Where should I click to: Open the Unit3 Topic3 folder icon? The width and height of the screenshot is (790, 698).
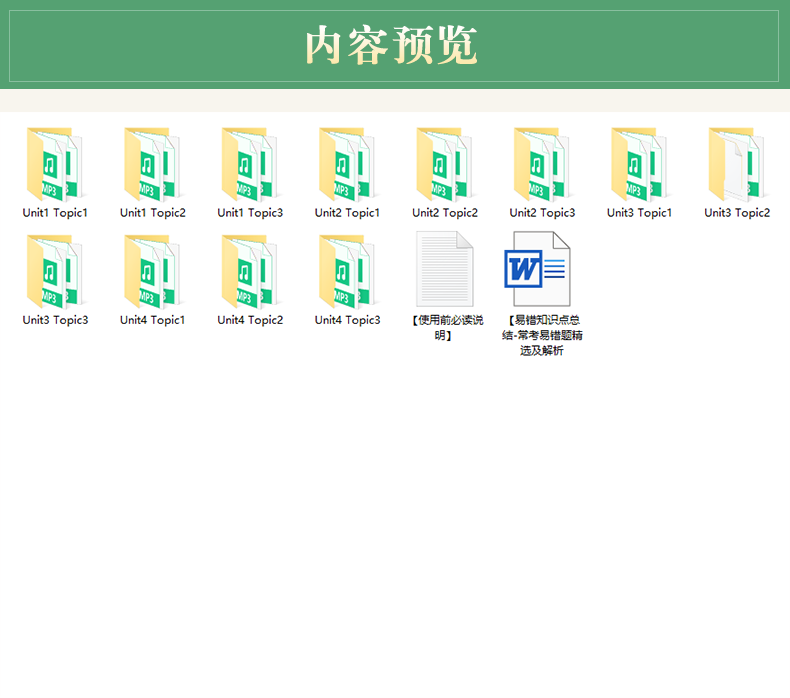[x=54, y=272]
